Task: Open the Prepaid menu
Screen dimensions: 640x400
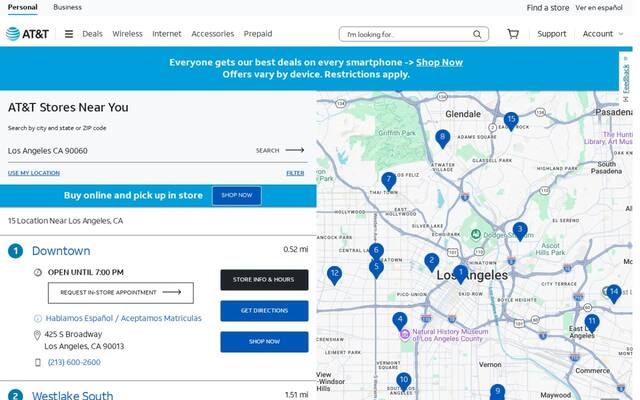Action: 258,34
